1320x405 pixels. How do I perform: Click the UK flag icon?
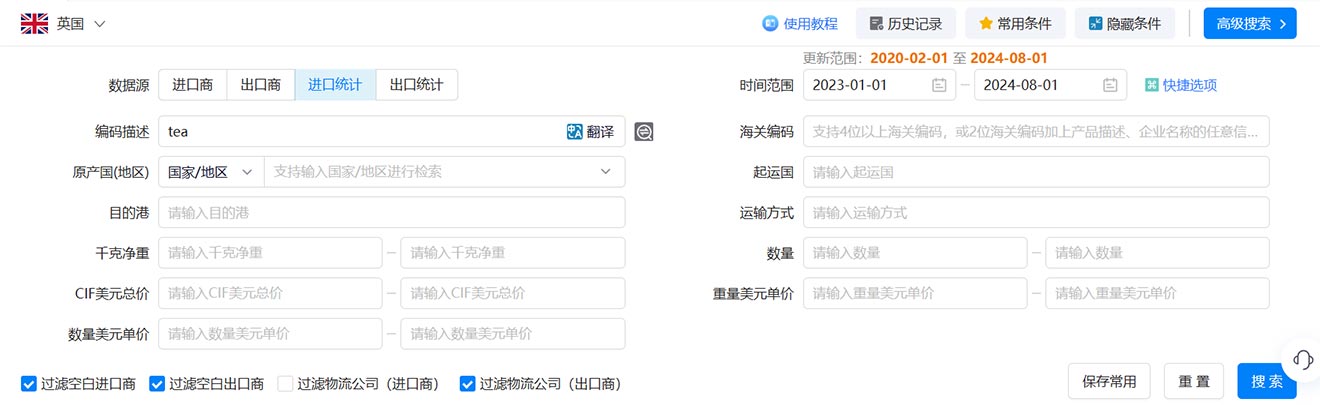coord(35,24)
